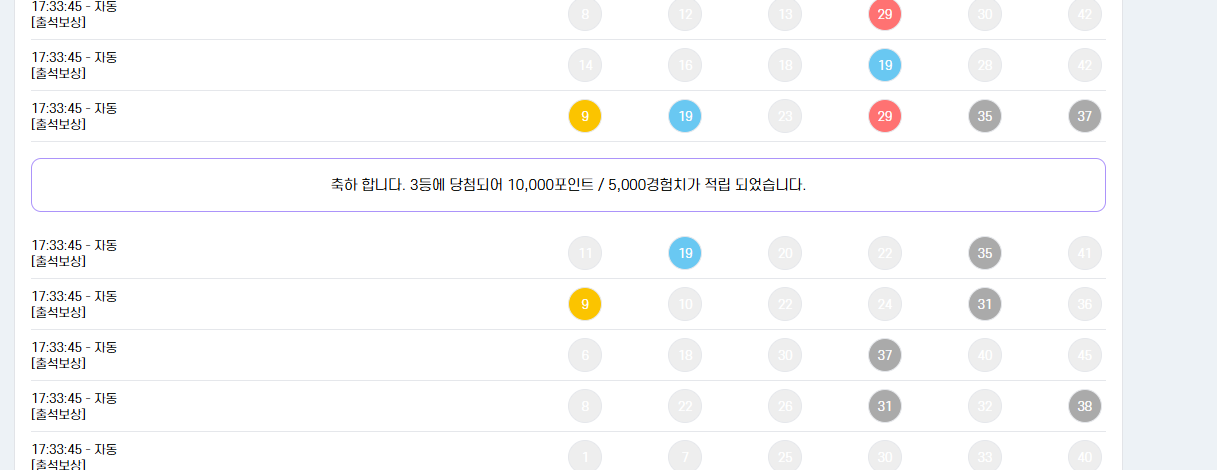Click the faded number 26 ball
The width and height of the screenshot is (1217, 470).
tap(785, 406)
